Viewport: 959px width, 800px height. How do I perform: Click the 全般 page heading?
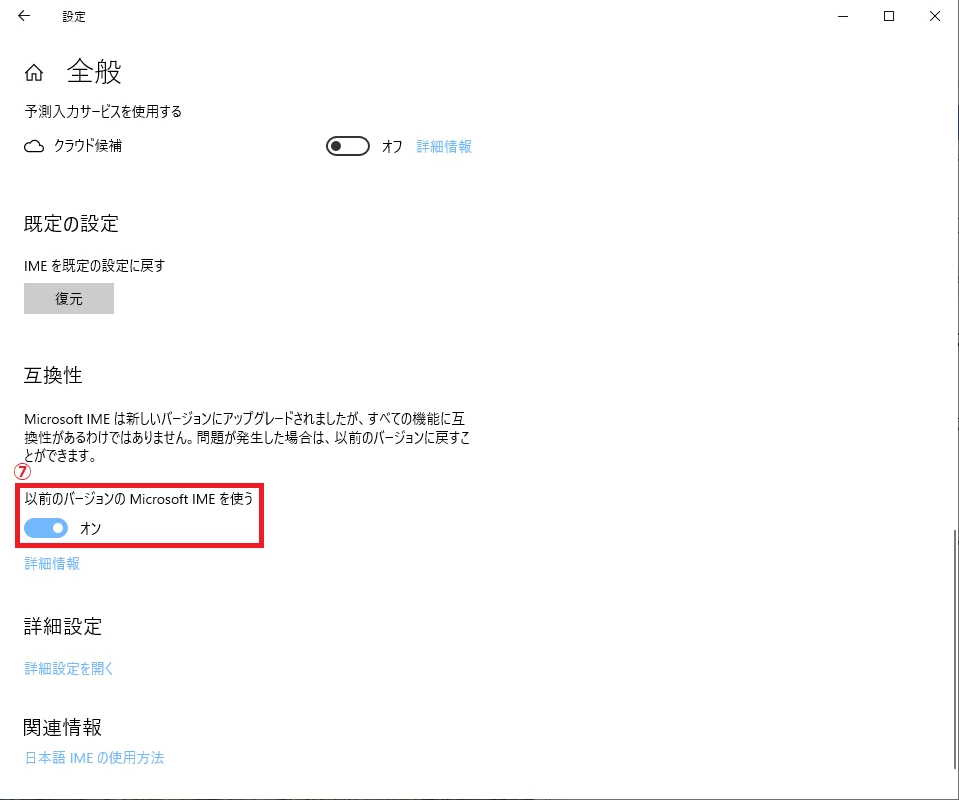point(94,72)
